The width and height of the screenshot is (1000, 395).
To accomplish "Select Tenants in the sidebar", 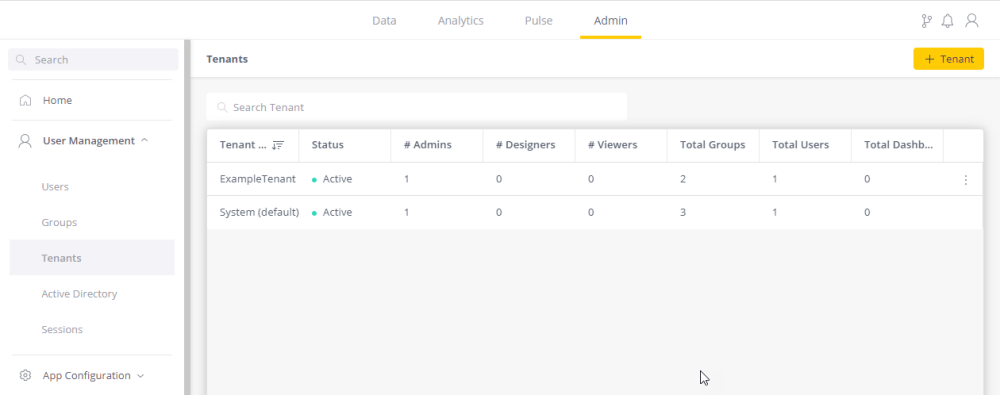I will 92,258.
